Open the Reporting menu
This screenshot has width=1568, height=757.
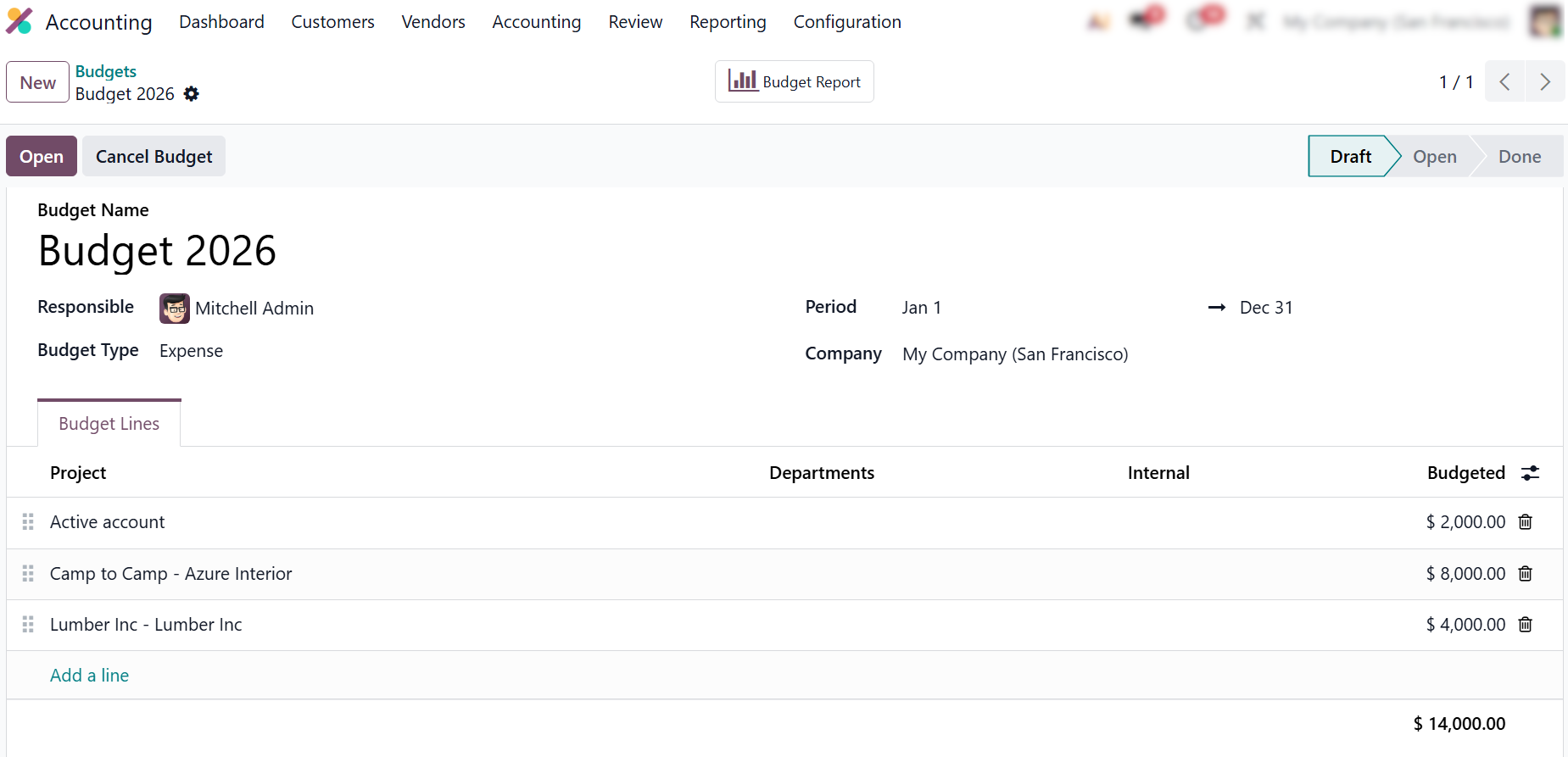click(x=727, y=22)
